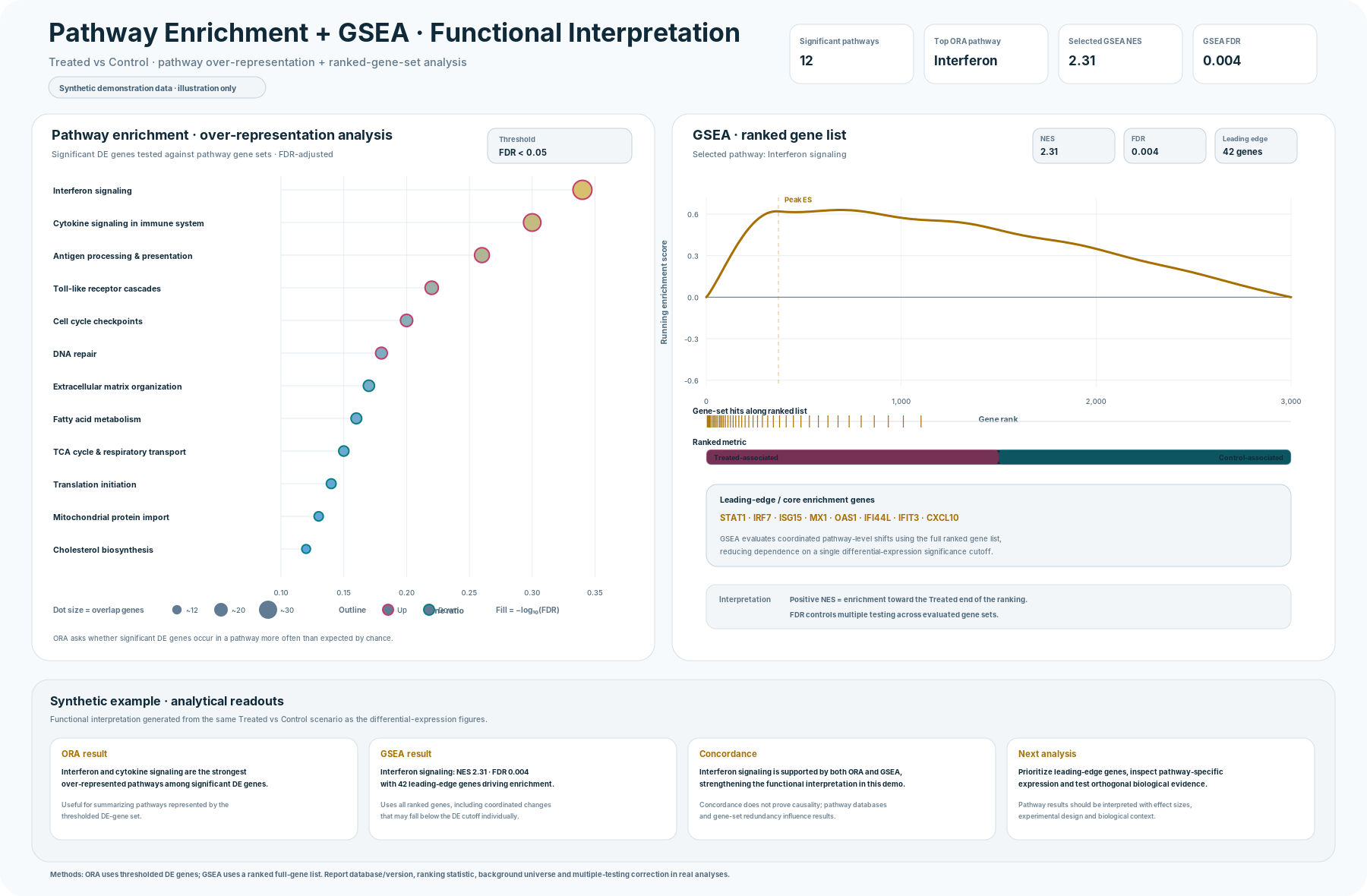Image resolution: width=1367 pixels, height=896 pixels.
Task: Click the GSEA FDR 0.004 header card
Action: (1255, 54)
